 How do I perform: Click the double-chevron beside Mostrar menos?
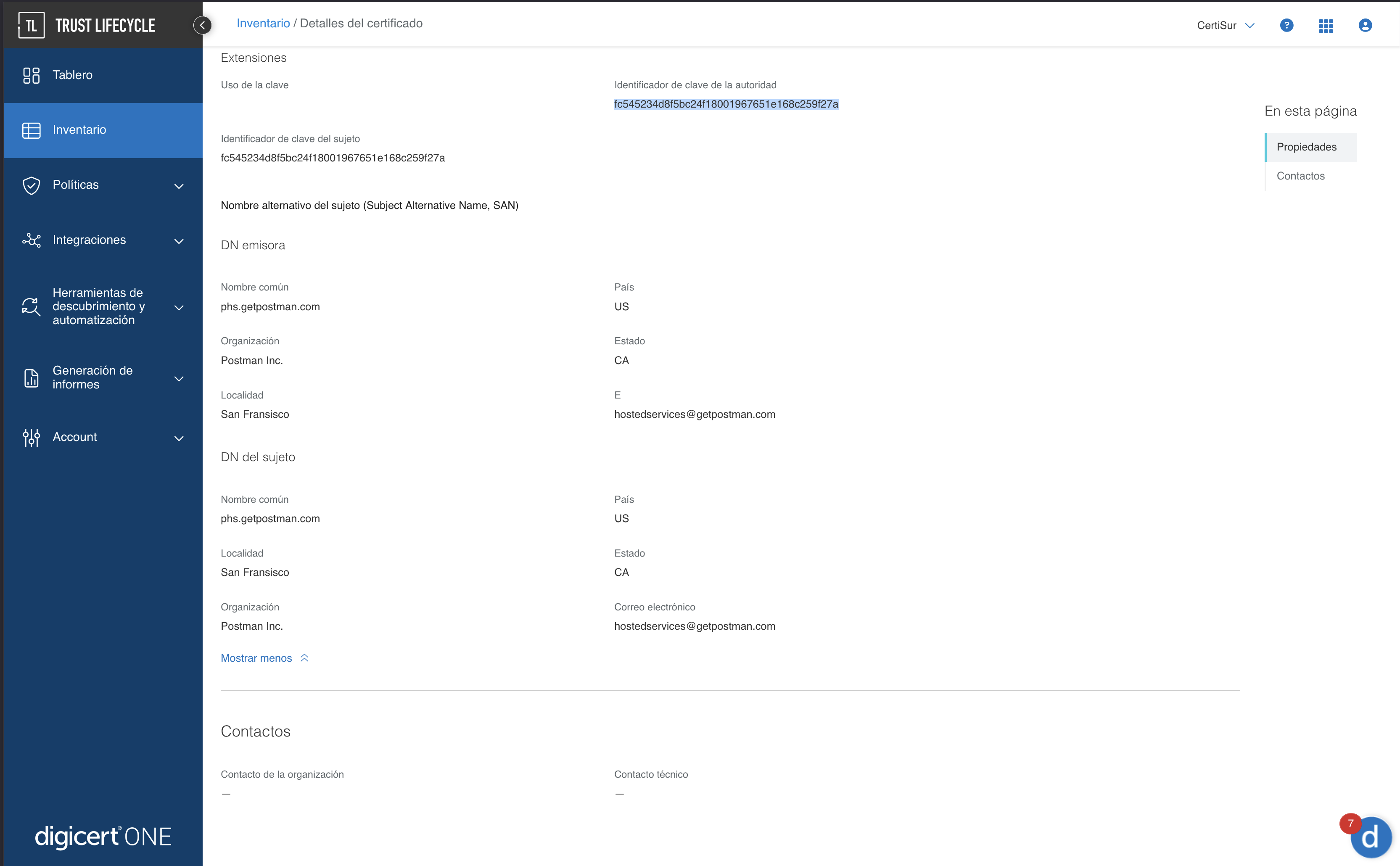click(x=304, y=657)
